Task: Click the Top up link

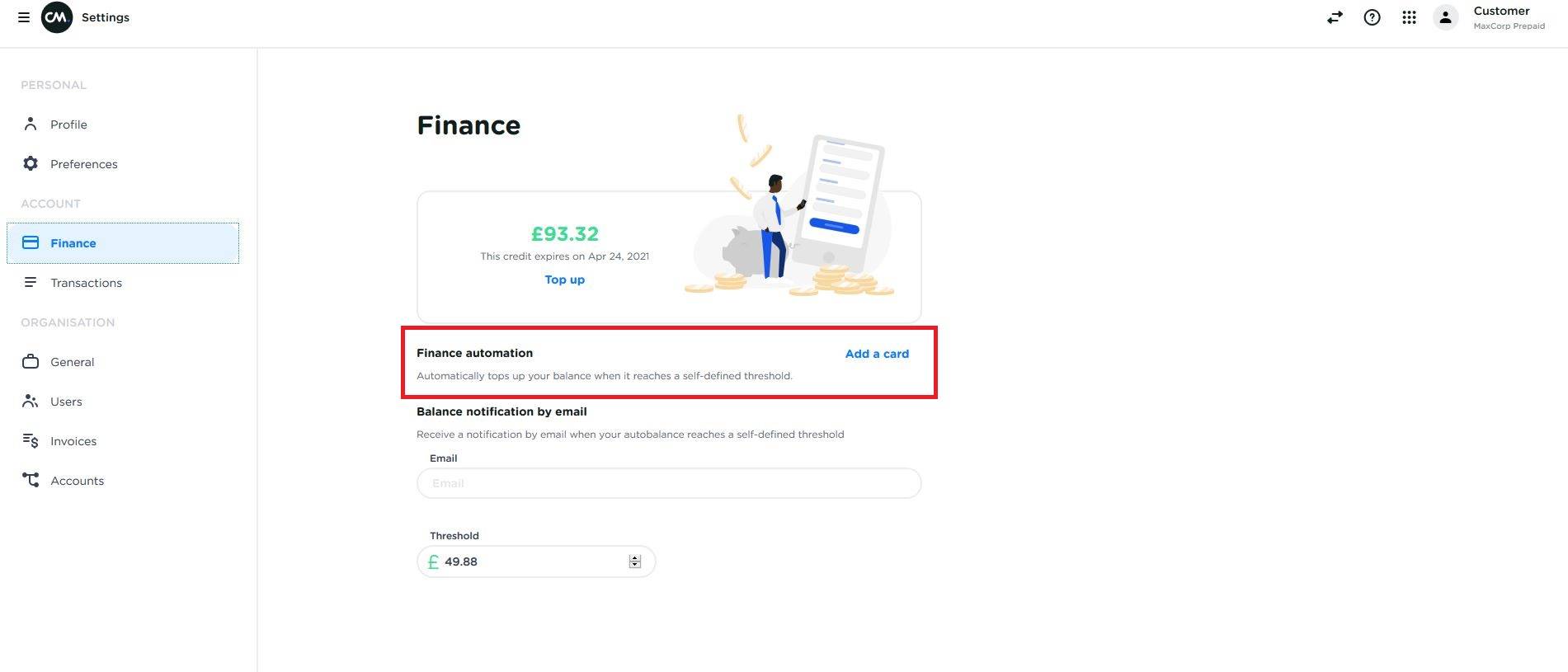Action: click(564, 280)
